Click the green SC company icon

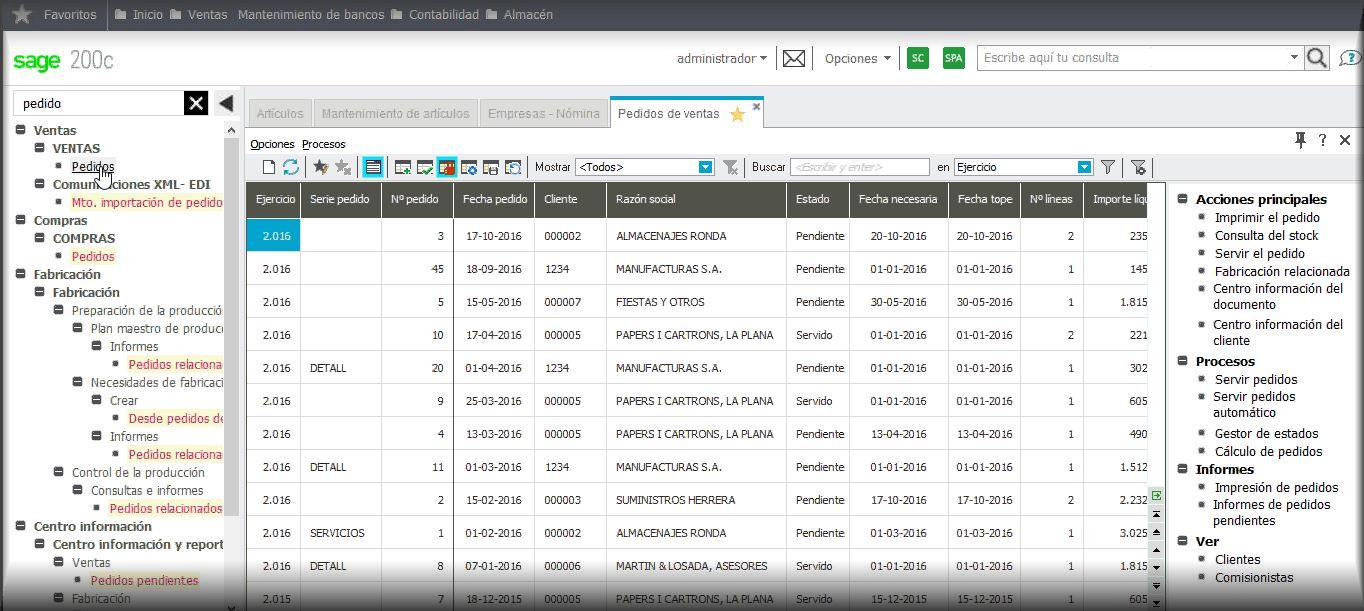[918, 58]
